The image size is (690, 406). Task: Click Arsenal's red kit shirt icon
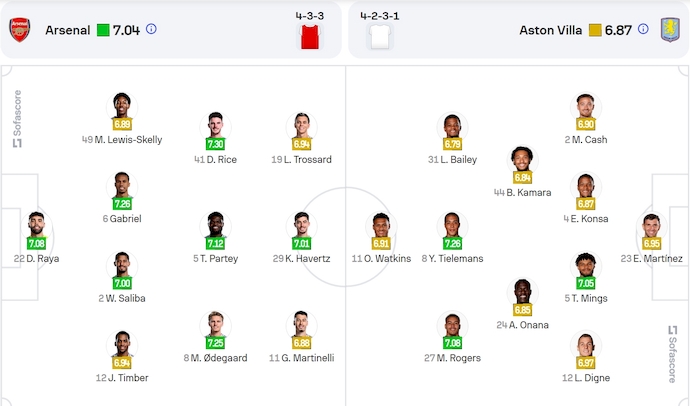[x=311, y=37]
